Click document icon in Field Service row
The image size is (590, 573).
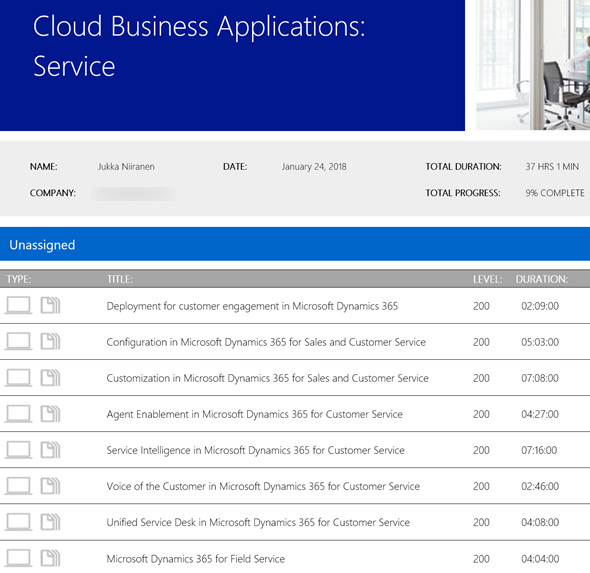point(50,558)
